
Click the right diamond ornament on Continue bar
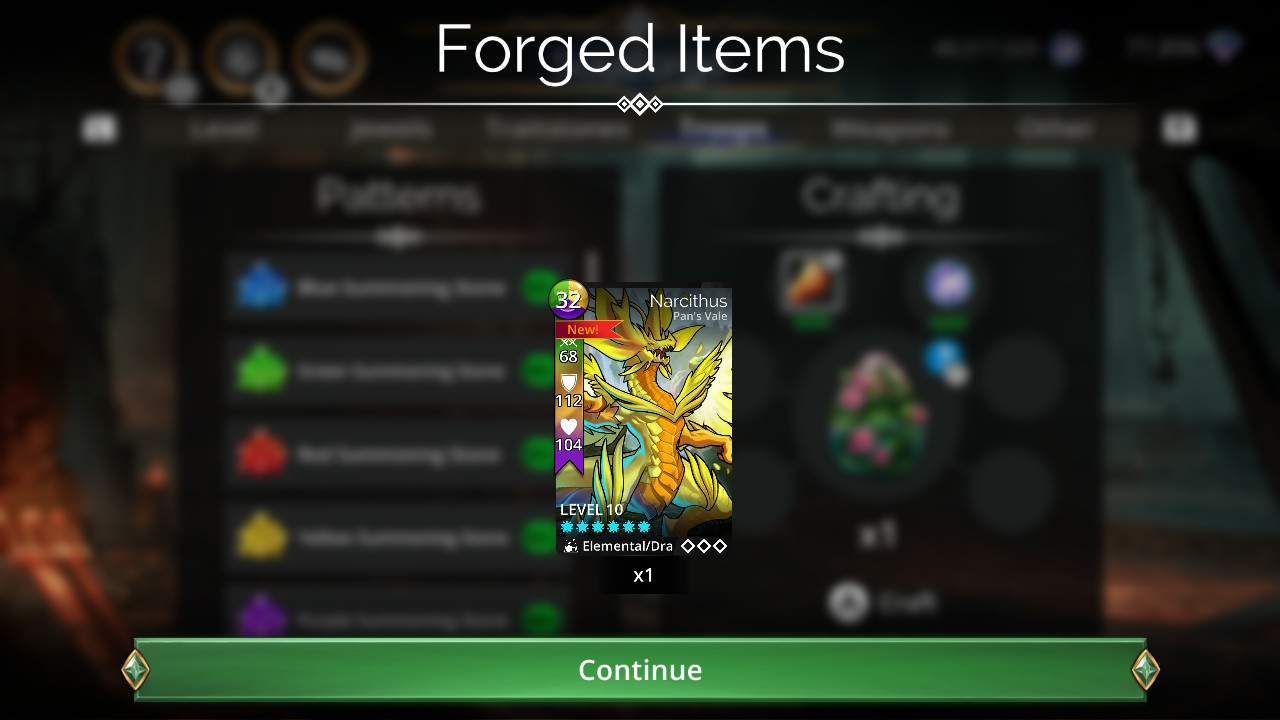point(1145,669)
